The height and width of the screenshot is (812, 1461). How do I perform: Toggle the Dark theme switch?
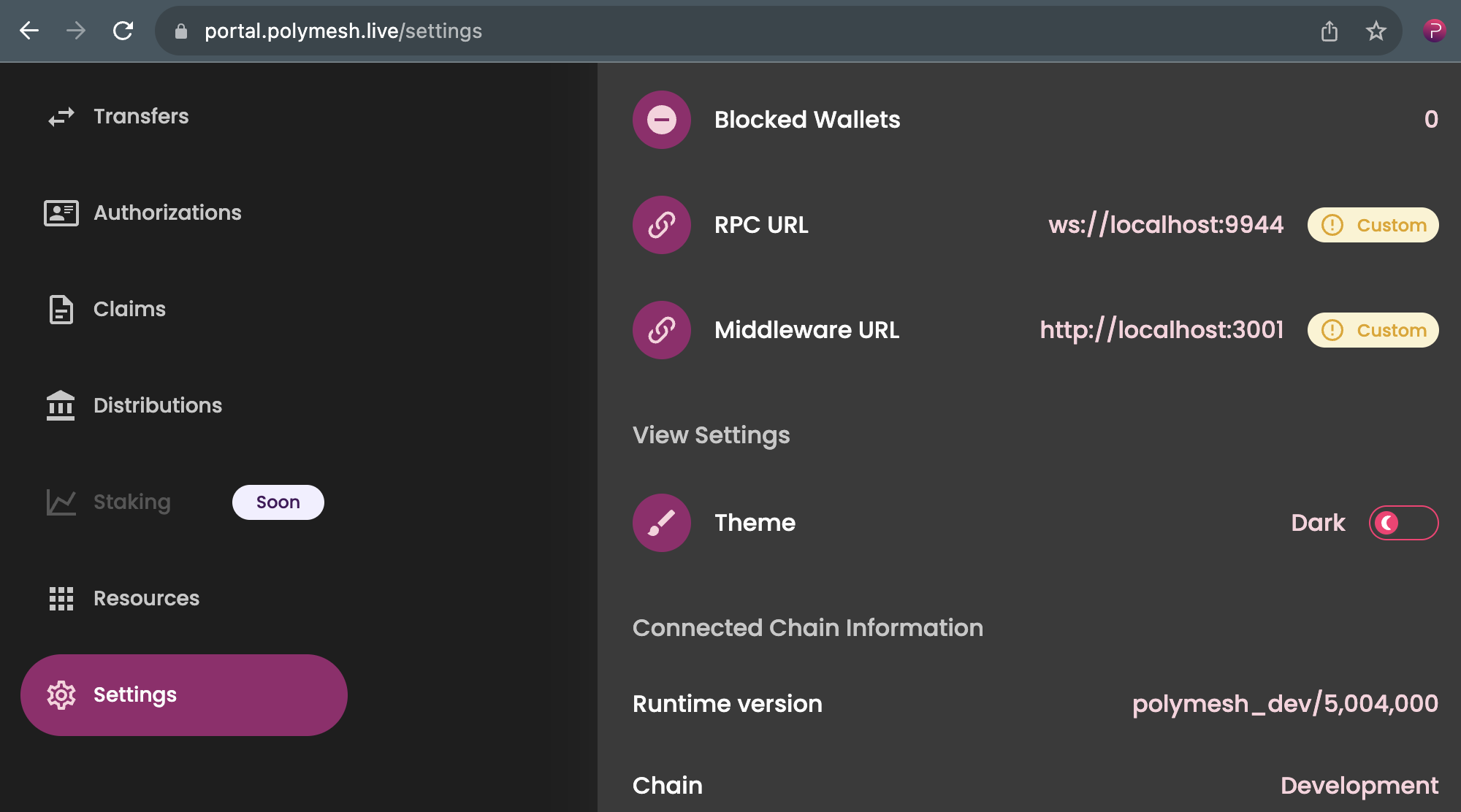click(1403, 523)
